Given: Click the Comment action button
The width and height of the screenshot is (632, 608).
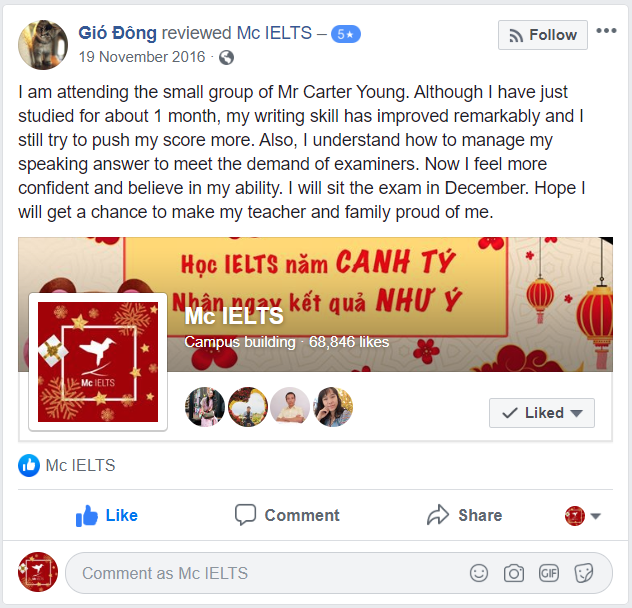Looking at the screenshot, I should tap(287, 515).
